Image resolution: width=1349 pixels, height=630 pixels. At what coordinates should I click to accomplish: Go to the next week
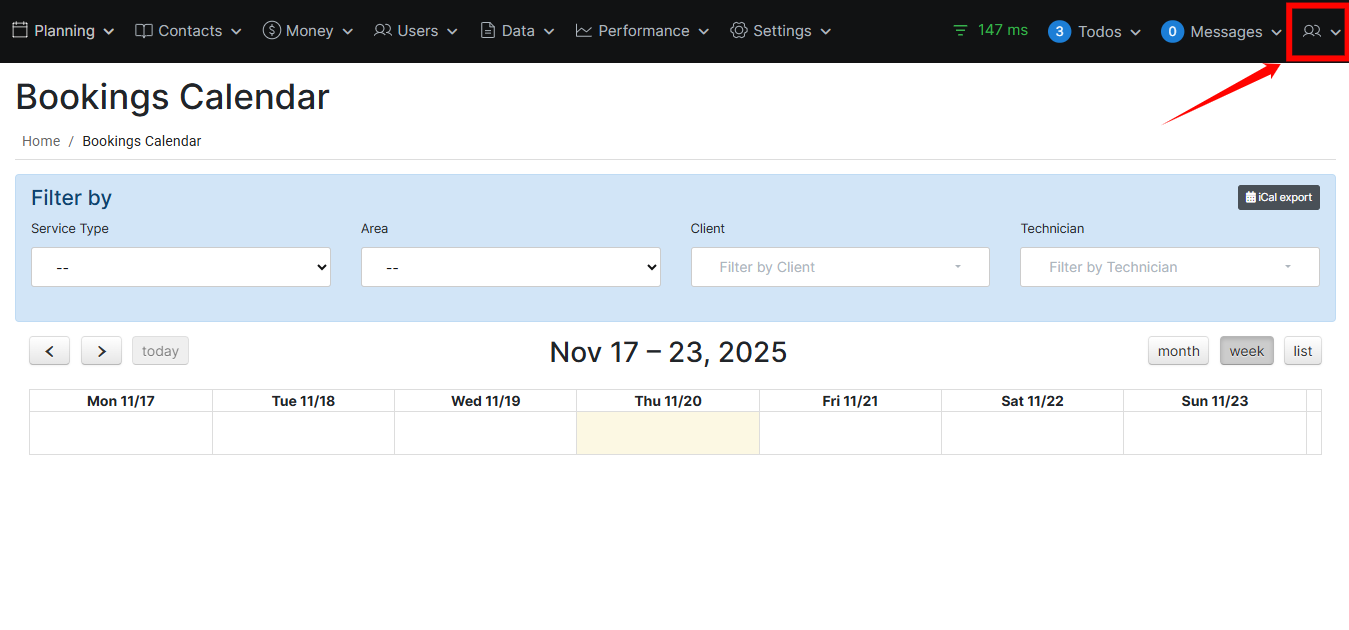[x=101, y=351]
